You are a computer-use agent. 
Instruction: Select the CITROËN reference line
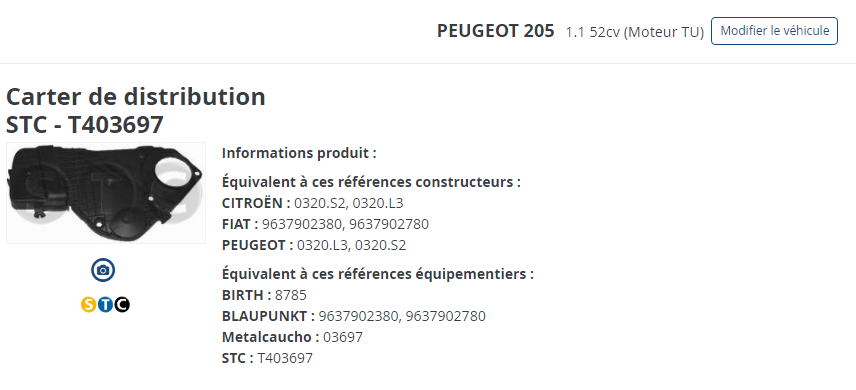click(312, 203)
